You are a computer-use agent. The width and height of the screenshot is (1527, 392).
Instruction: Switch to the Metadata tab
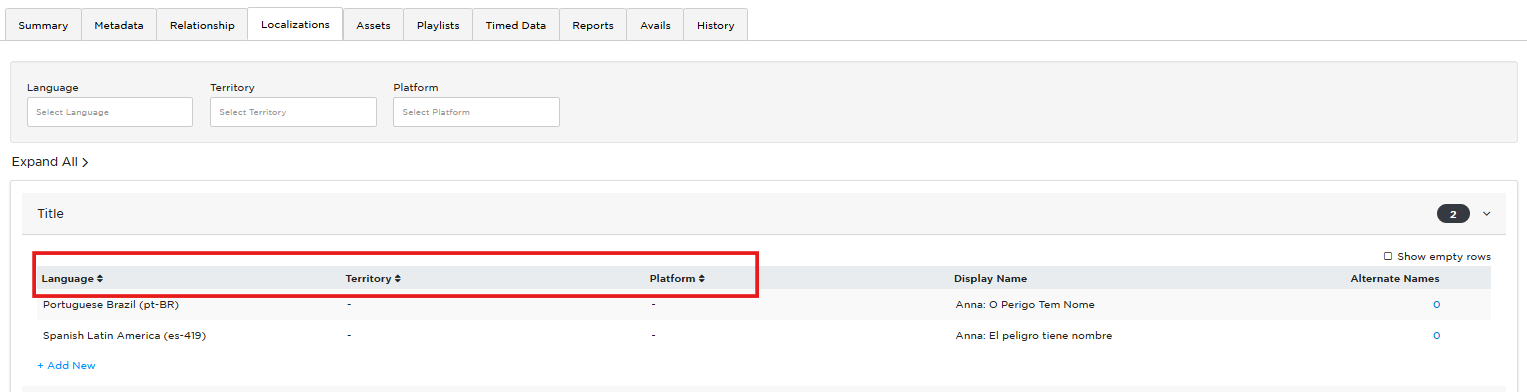(x=119, y=25)
